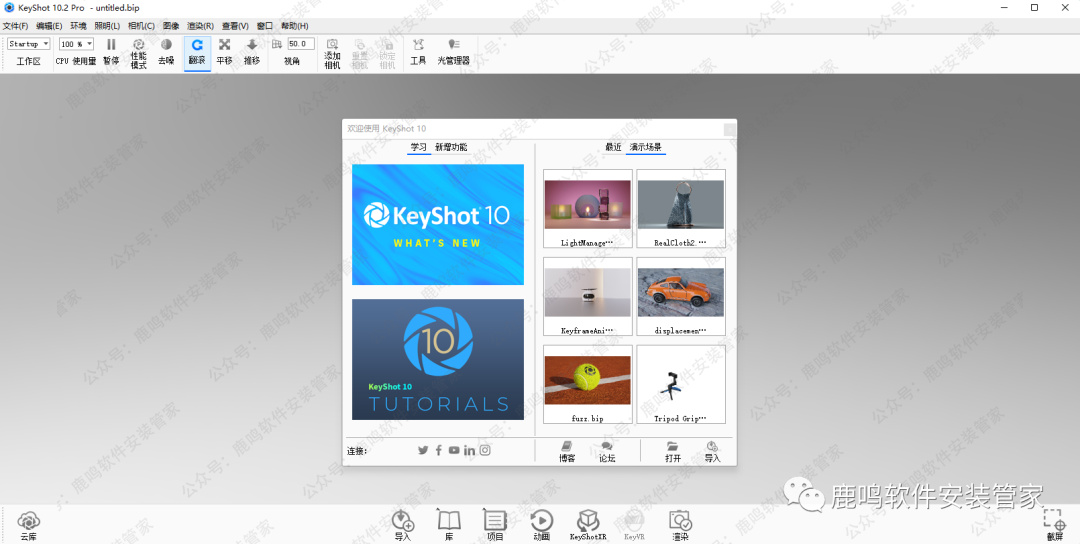Open the Cloud Library (云库) icon
Screen dimensions: 1080x544
pos(28,520)
